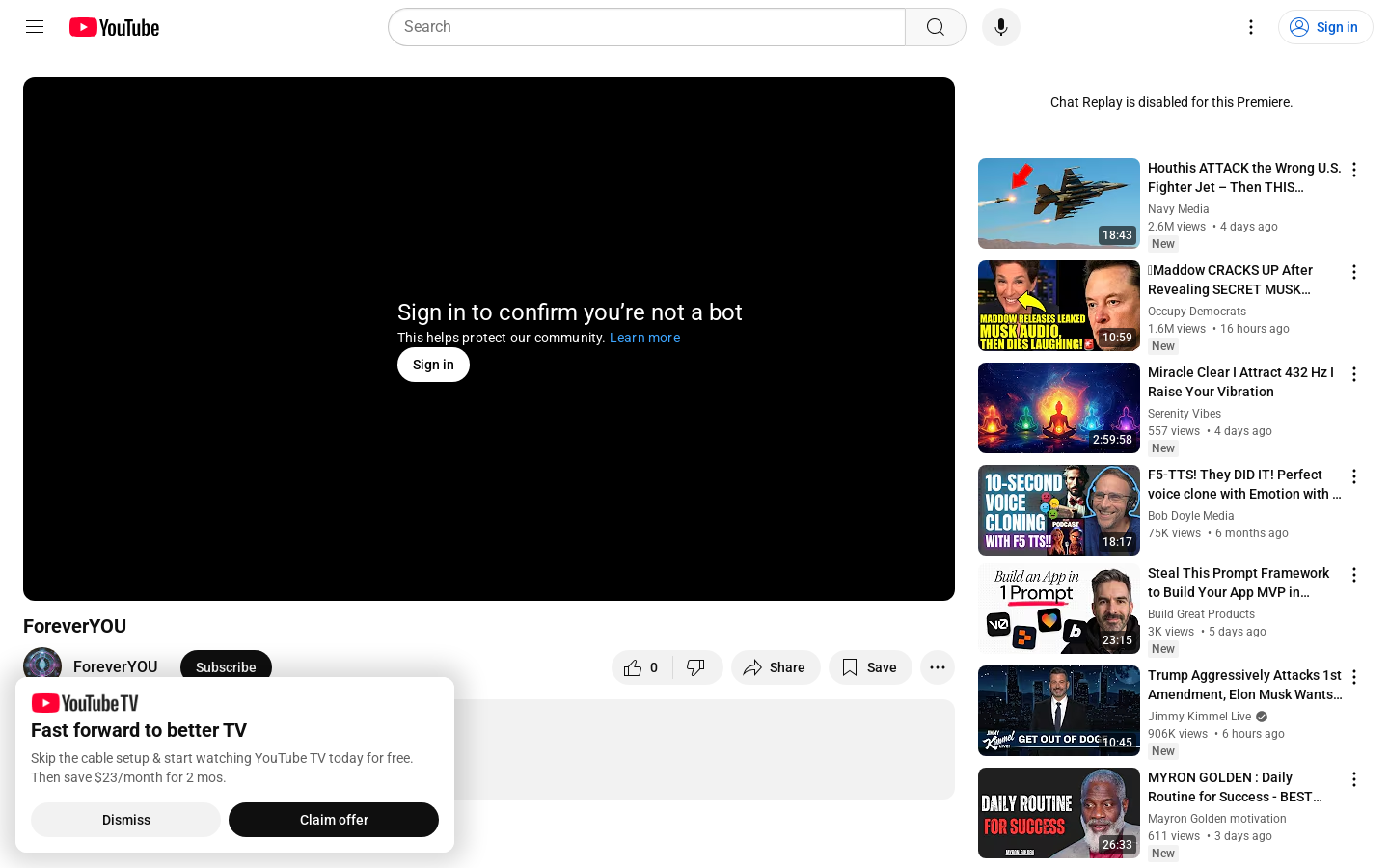Open options for Trump Aggressively Attacks video
The height and width of the screenshot is (868, 1389).
tap(1354, 677)
